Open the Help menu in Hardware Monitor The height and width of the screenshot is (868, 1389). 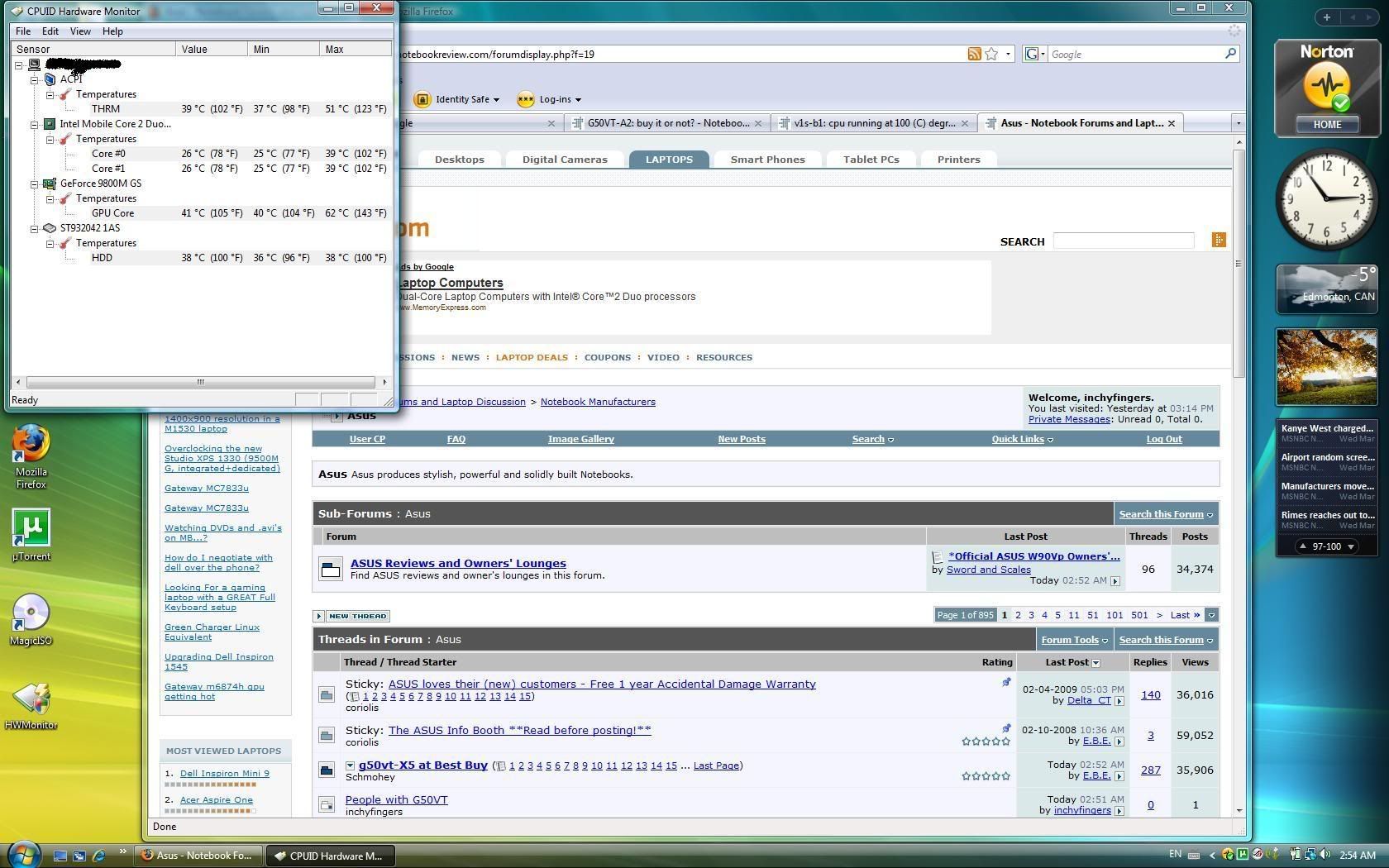point(112,31)
